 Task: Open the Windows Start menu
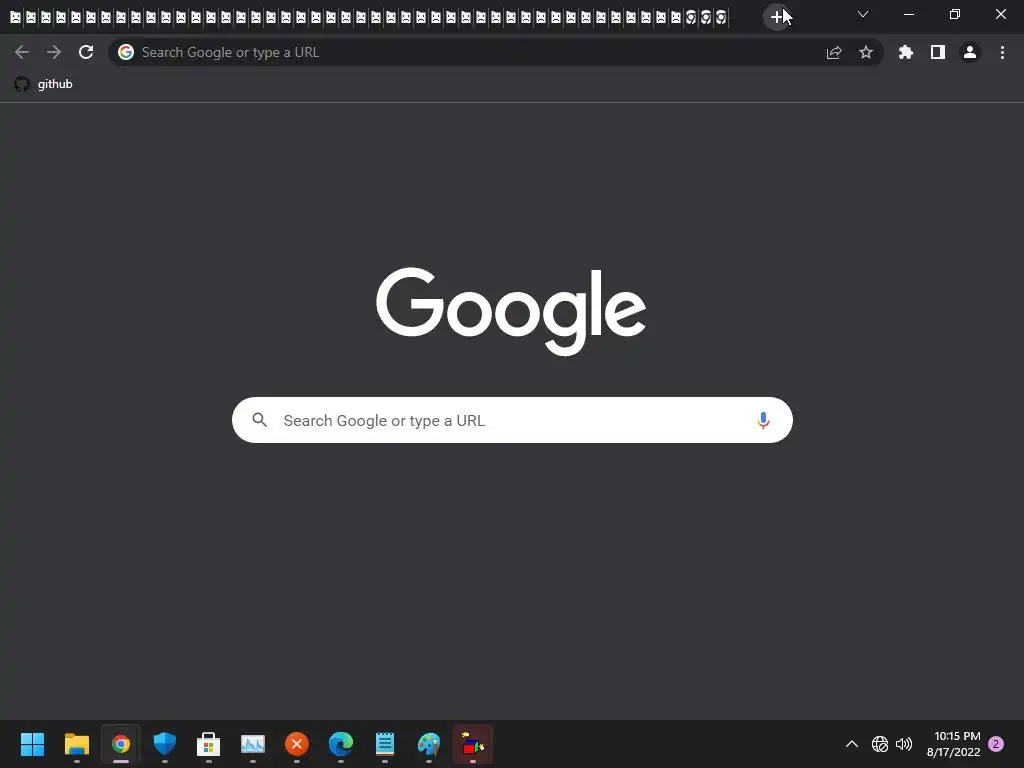pos(32,744)
